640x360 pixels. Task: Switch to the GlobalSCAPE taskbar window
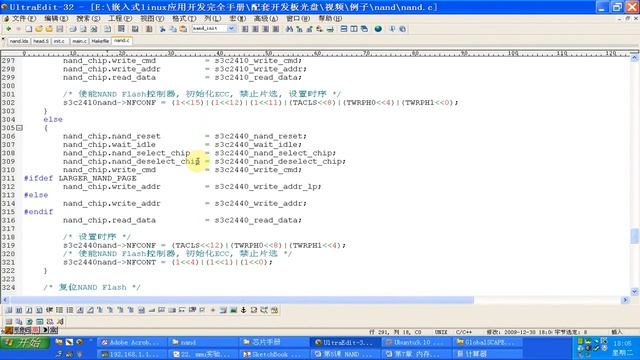488,342
